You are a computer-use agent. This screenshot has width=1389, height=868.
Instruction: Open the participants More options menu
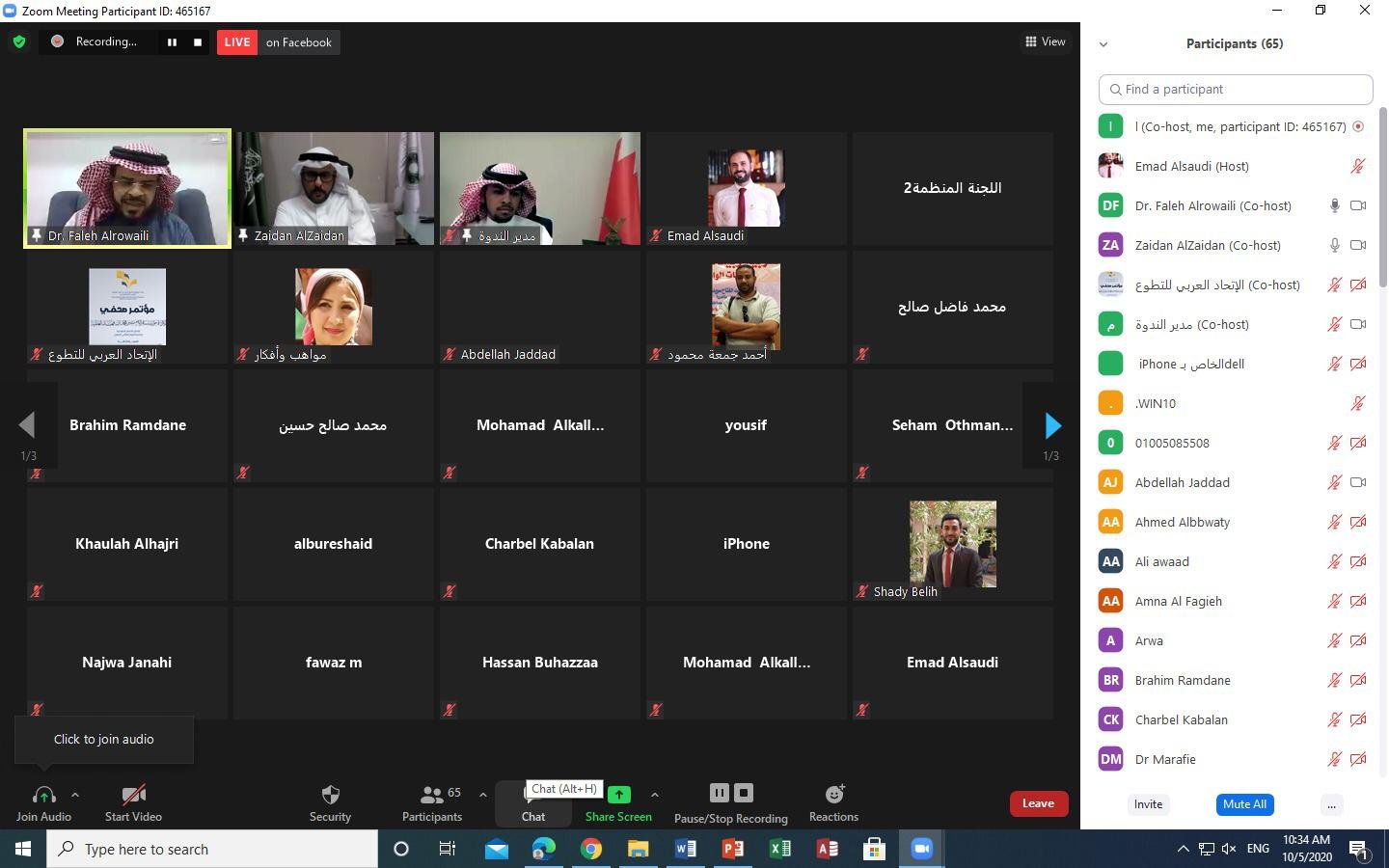tap(1331, 804)
